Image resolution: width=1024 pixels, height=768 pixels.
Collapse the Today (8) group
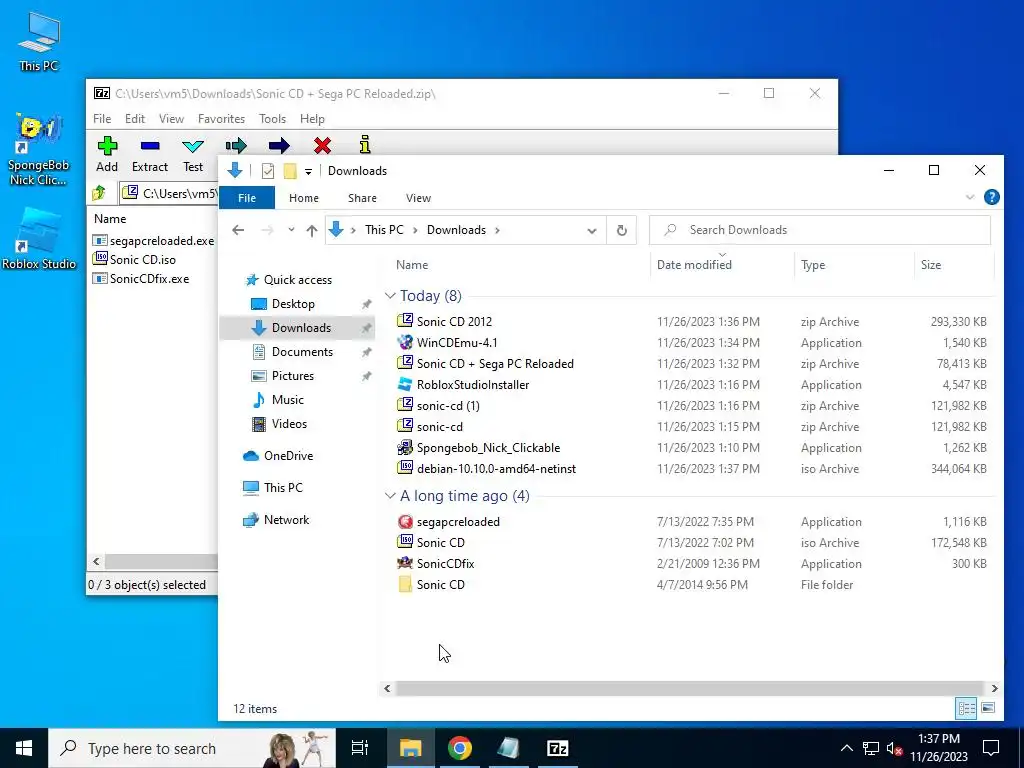click(x=390, y=296)
